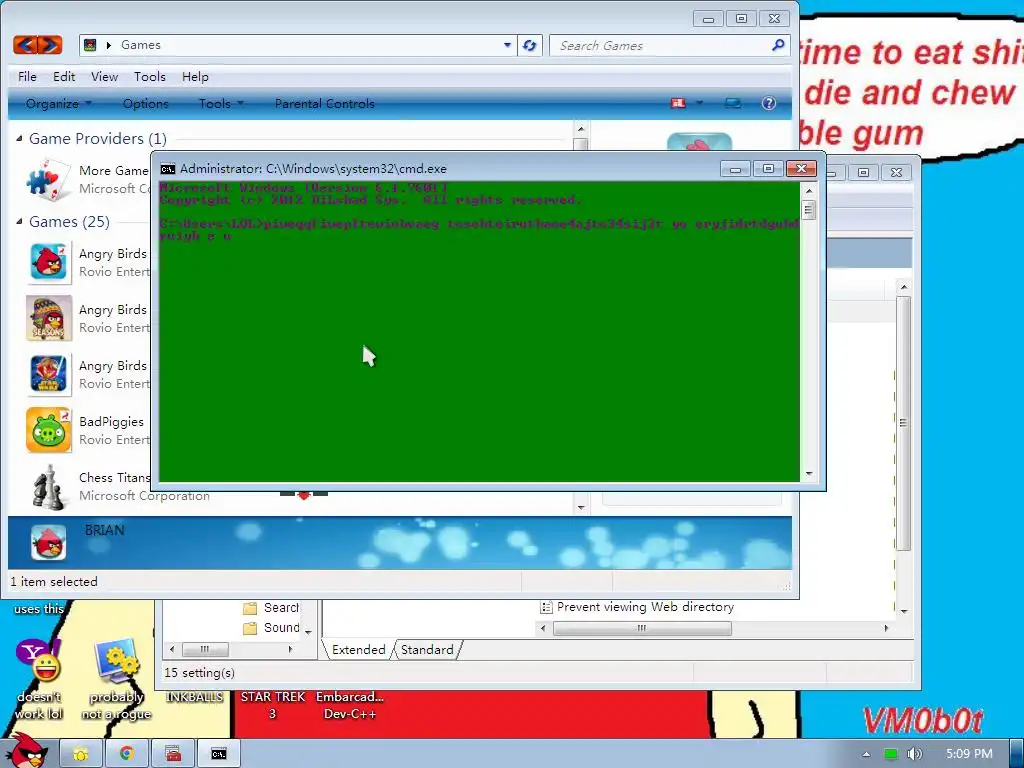
Task: Open the cmd.exe title bar system icon
Action: (x=168, y=169)
